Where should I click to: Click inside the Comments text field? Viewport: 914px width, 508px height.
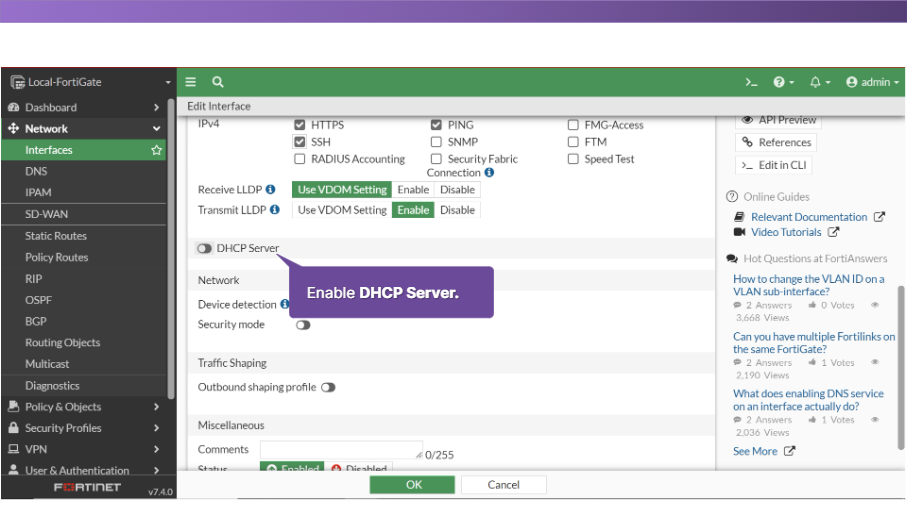tap(342, 450)
